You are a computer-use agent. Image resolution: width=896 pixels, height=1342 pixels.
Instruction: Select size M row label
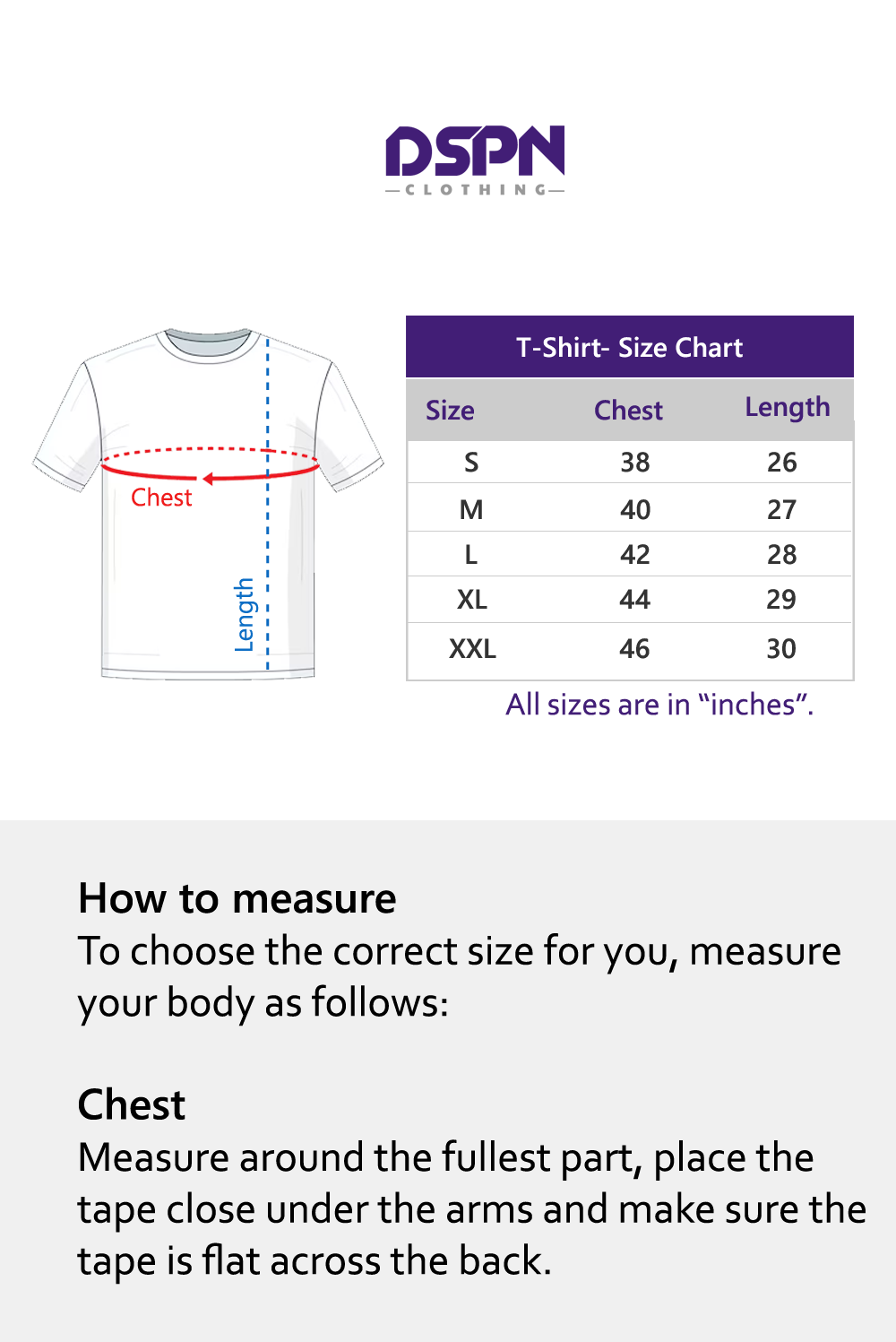point(471,510)
